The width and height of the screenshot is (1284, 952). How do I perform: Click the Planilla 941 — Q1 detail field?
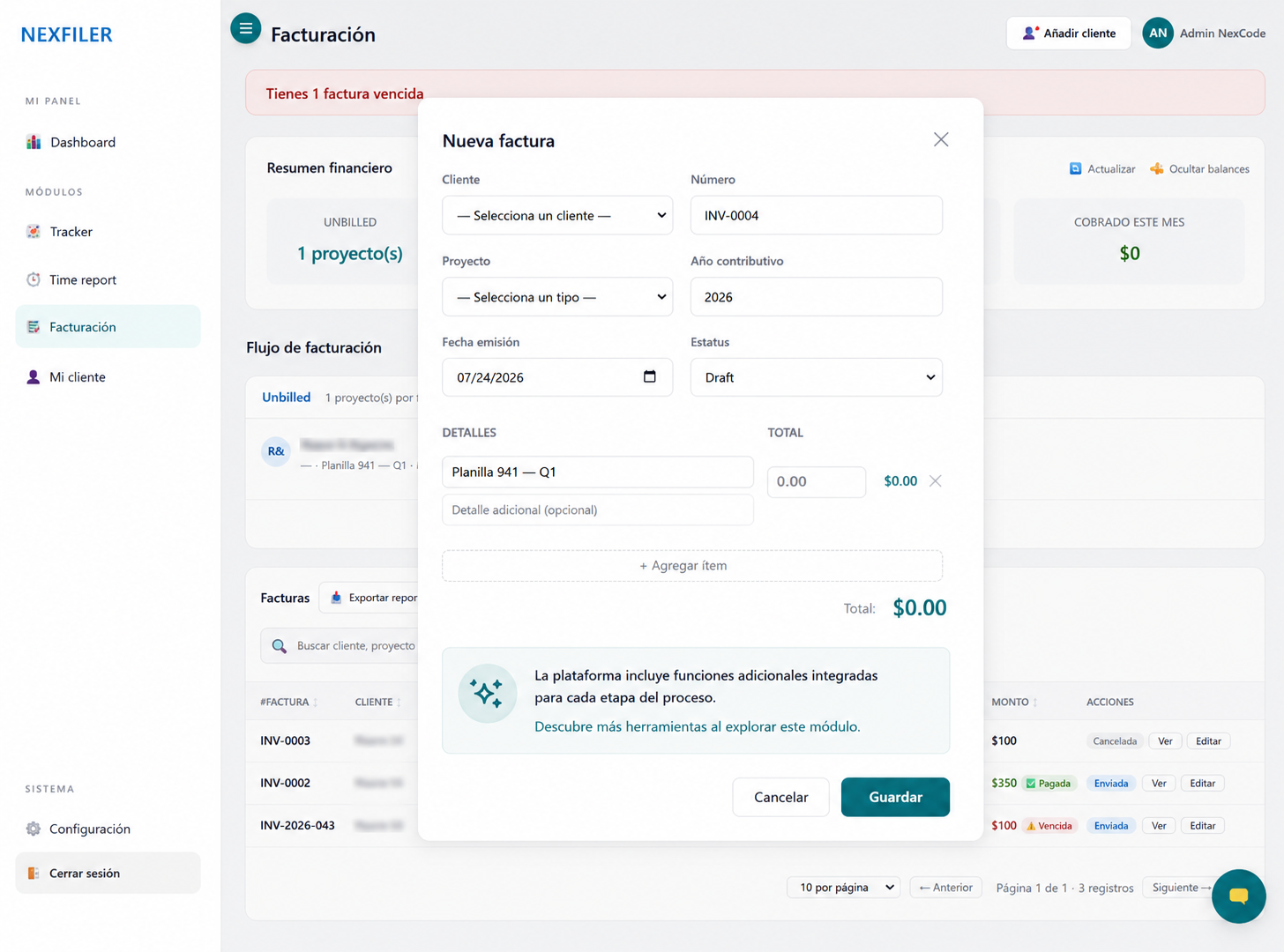(598, 472)
